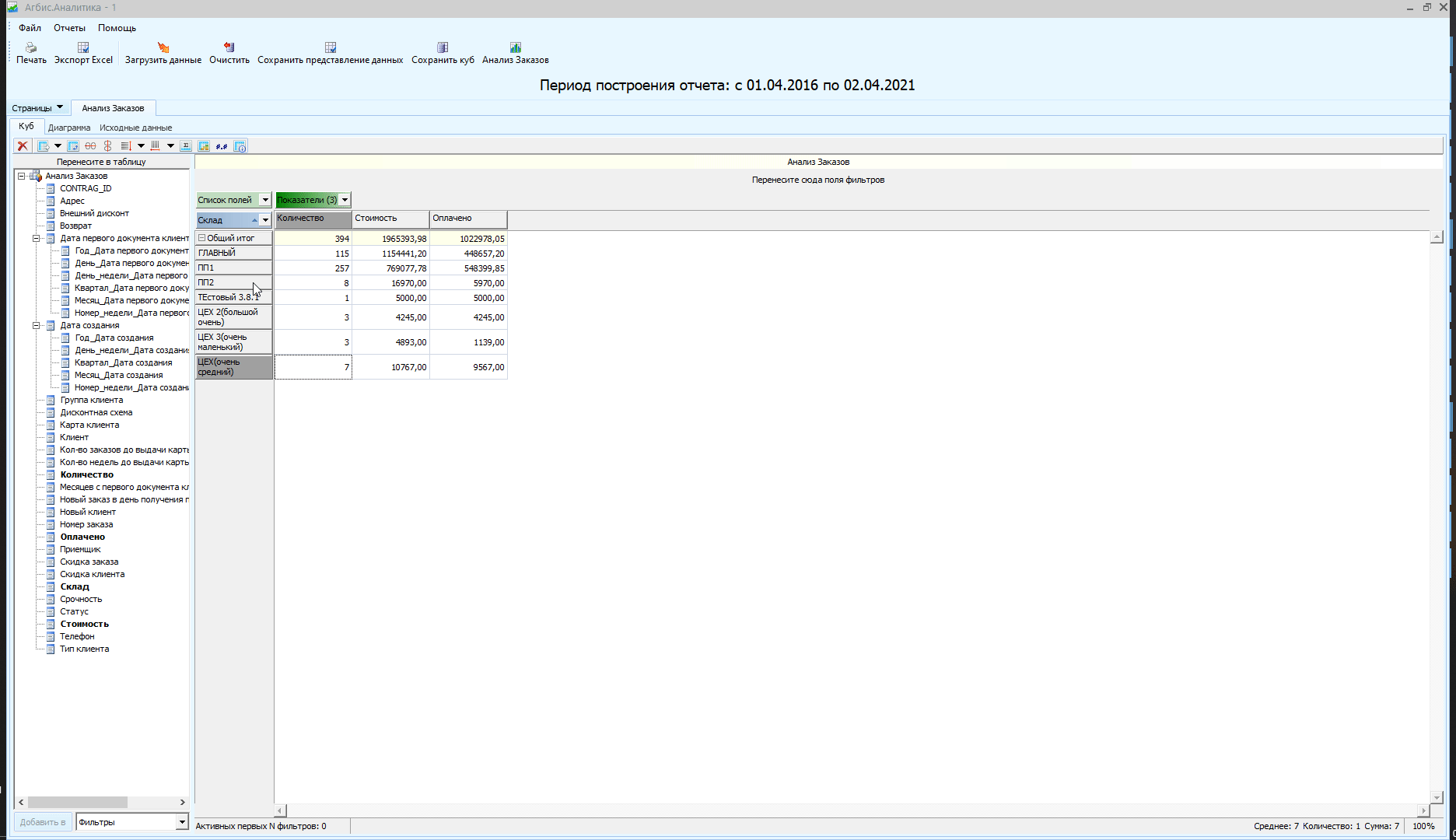Open the Показатели (3) dropdown arrow
Screen dimensions: 1456x840
(x=345, y=200)
